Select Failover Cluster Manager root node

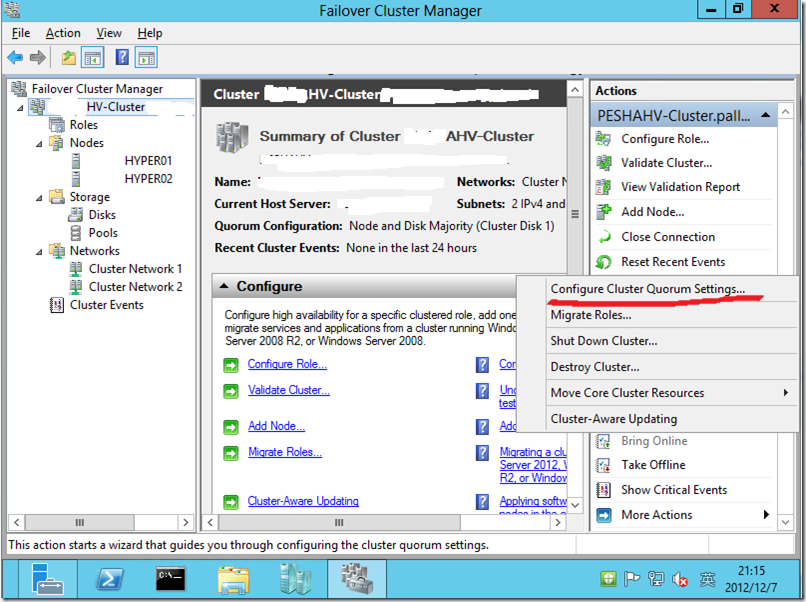click(97, 89)
